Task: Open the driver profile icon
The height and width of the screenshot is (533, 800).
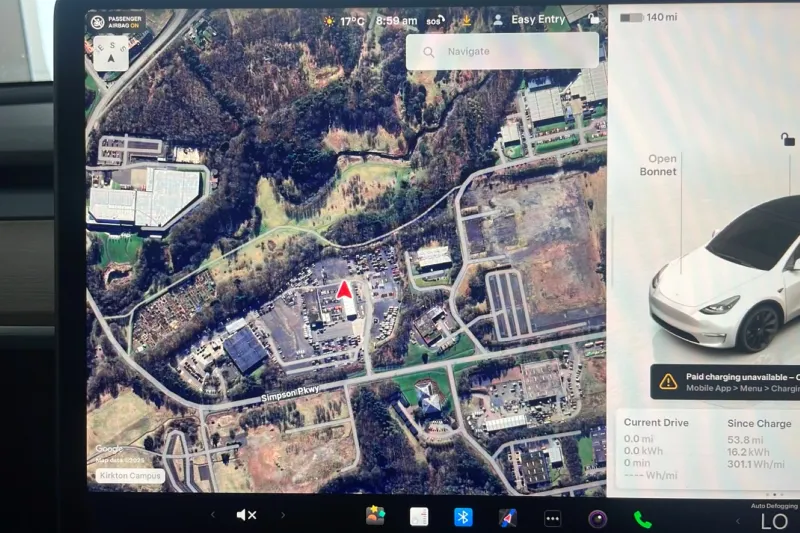Action: pos(498,20)
